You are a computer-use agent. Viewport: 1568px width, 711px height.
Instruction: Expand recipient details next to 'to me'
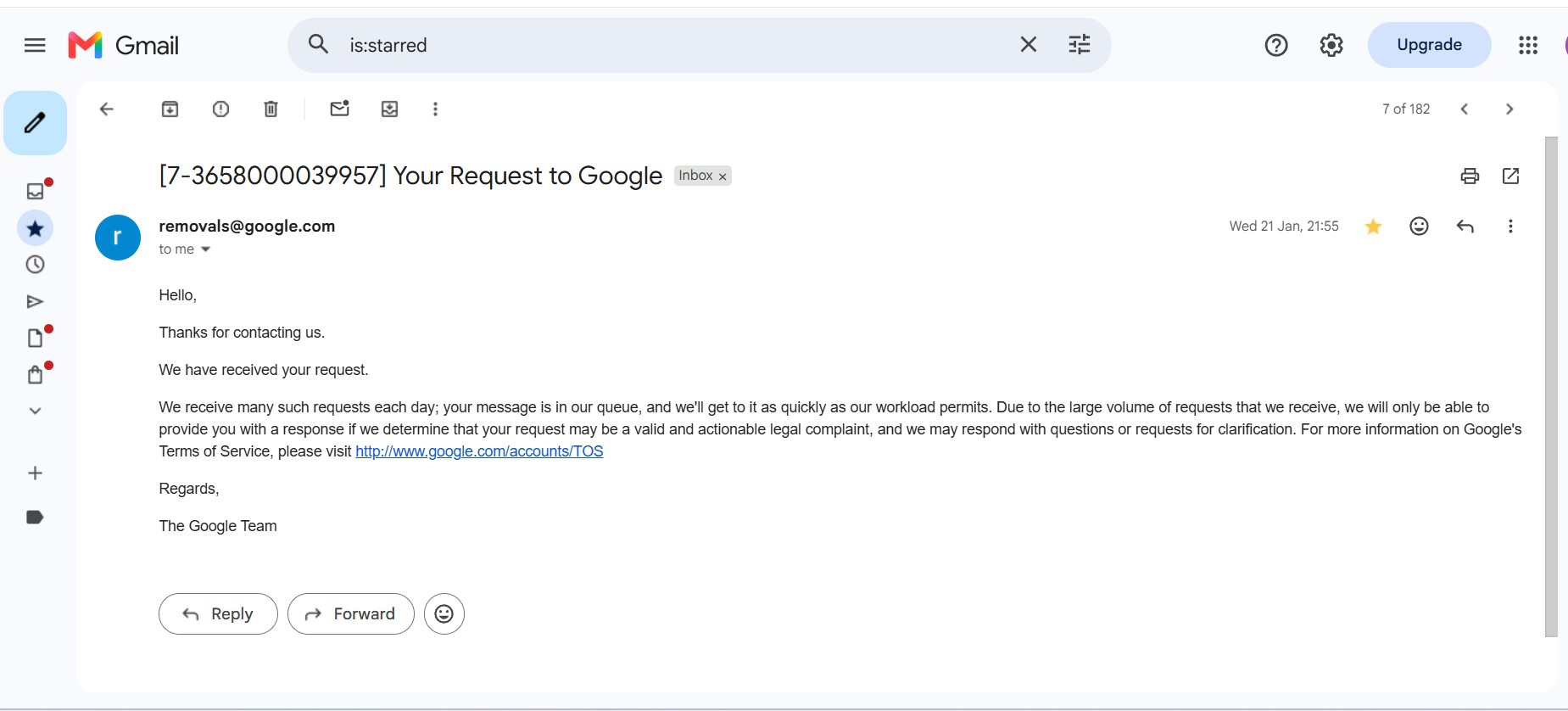pos(205,249)
